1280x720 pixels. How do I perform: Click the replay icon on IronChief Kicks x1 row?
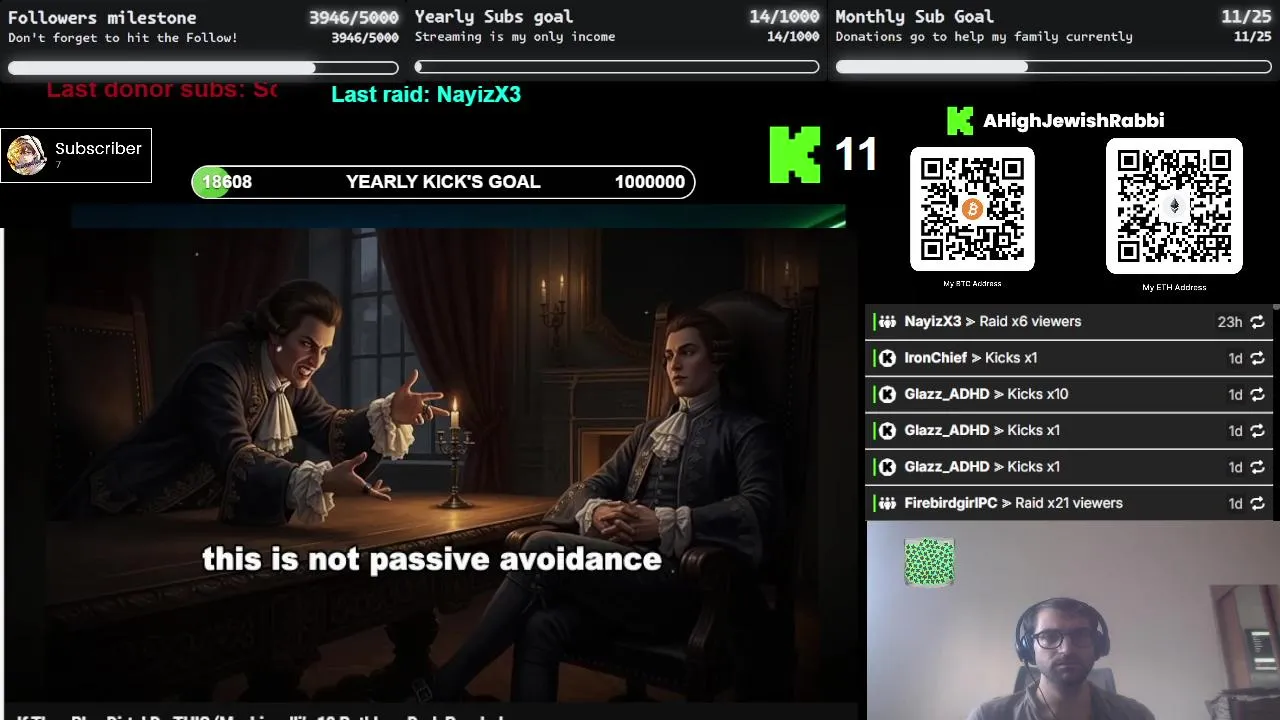tap(1257, 358)
